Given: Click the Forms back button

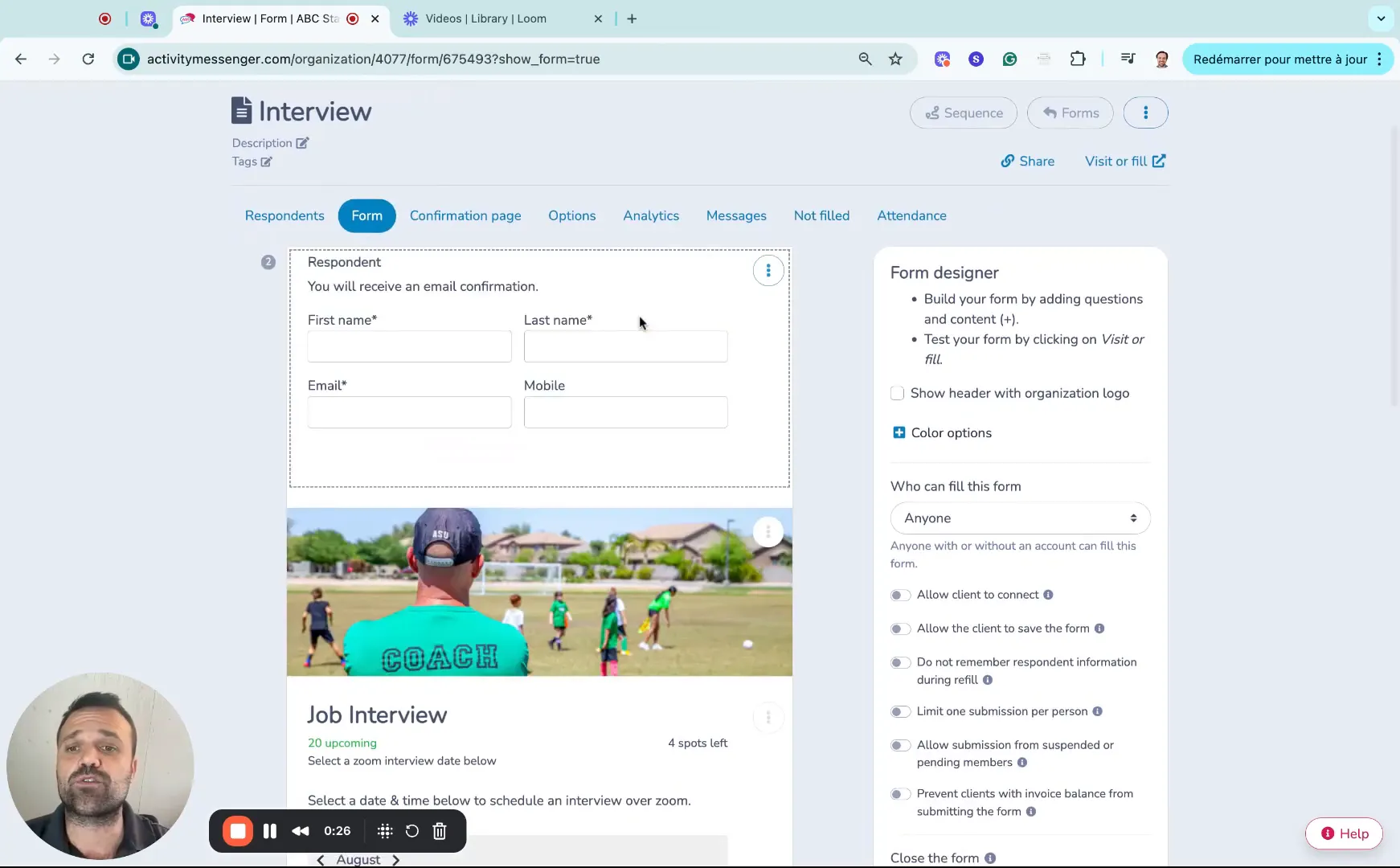Looking at the screenshot, I should pos(1070,113).
